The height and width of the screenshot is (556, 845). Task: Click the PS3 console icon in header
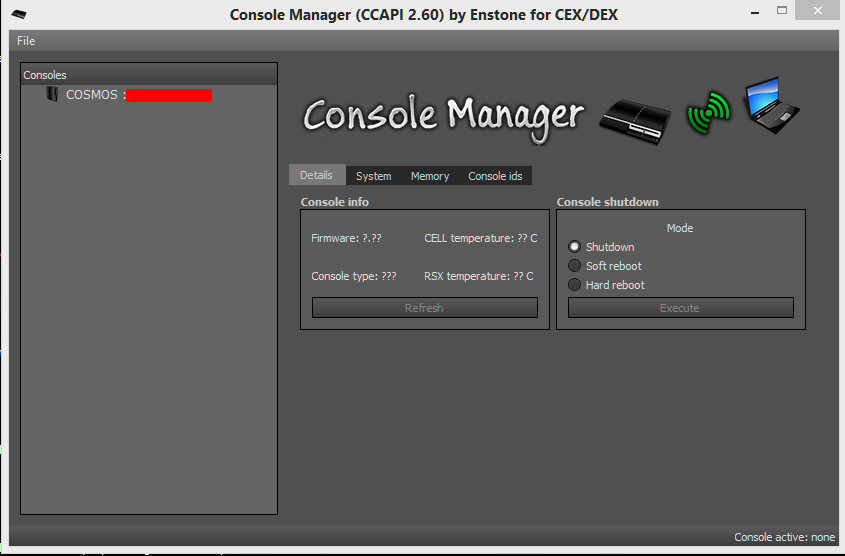coord(635,117)
